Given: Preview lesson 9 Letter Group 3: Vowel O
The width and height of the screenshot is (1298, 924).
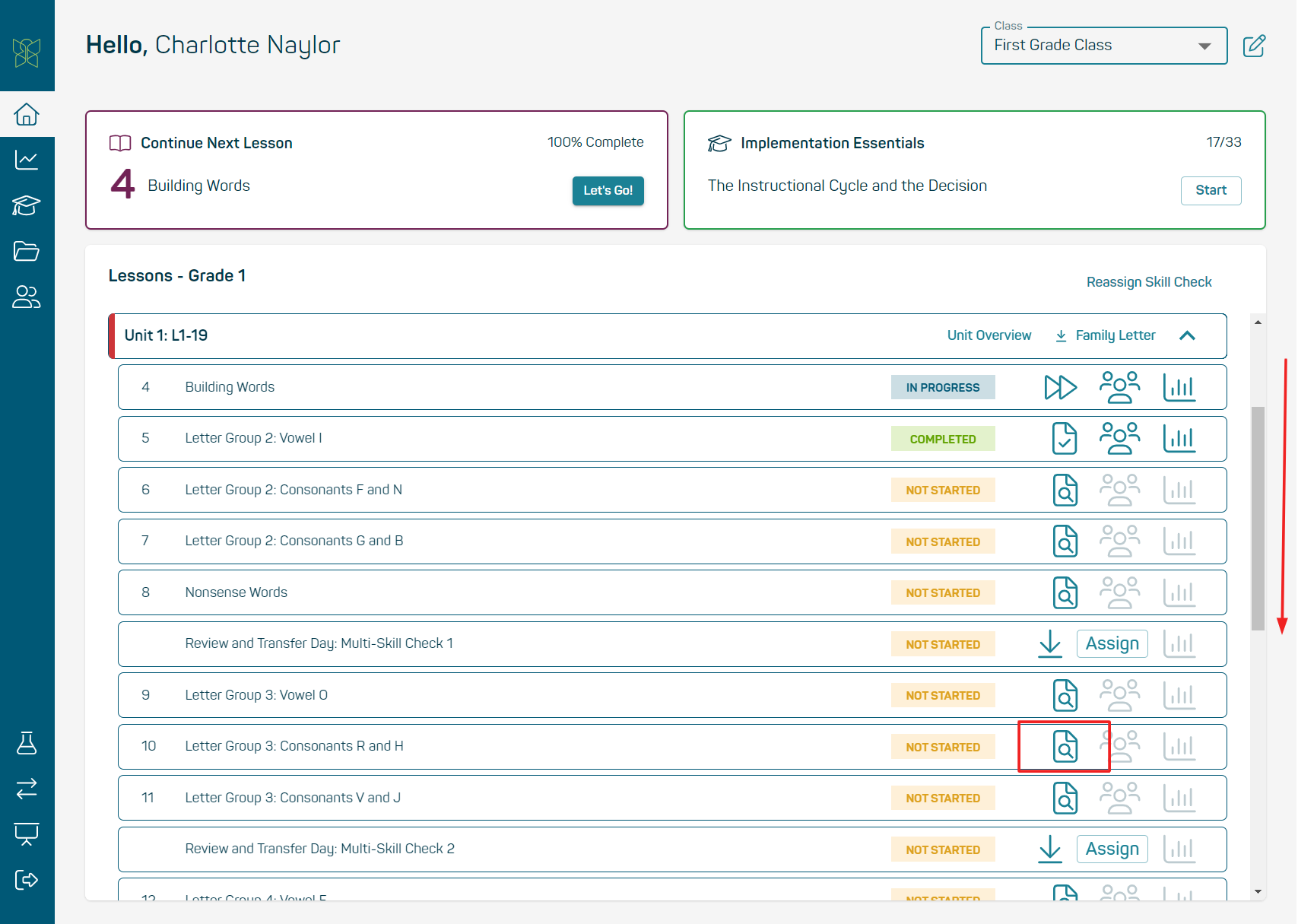Looking at the screenshot, I should (1065, 695).
